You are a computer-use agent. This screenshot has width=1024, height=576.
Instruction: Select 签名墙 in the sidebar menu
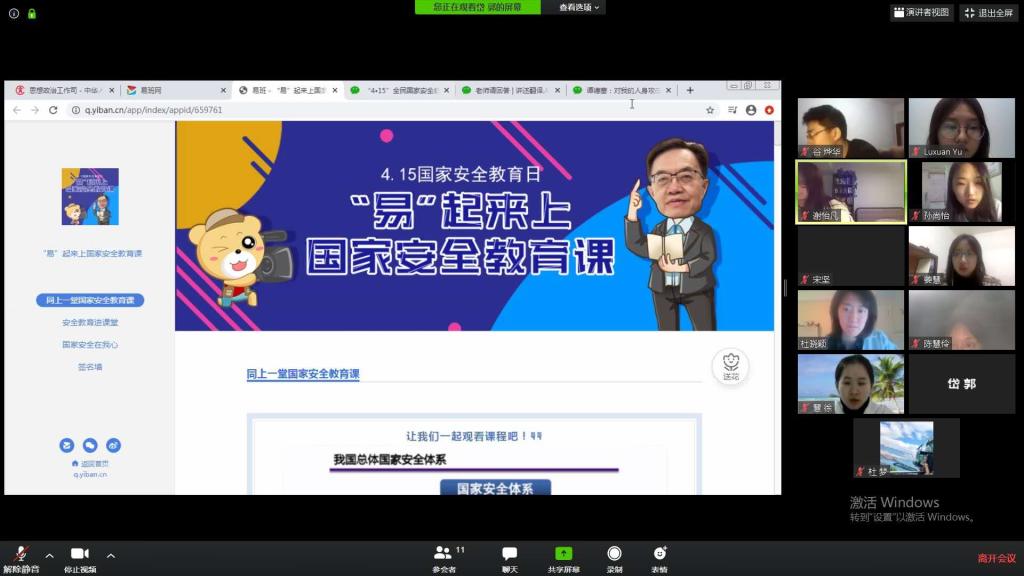90,366
